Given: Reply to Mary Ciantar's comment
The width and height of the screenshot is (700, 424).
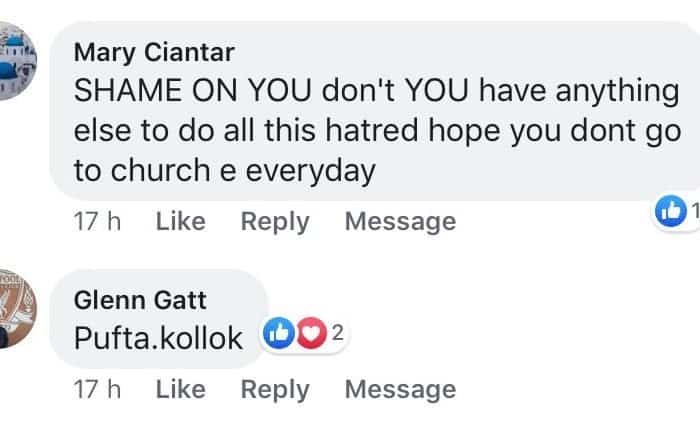Looking at the screenshot, I should pos(275,221).
